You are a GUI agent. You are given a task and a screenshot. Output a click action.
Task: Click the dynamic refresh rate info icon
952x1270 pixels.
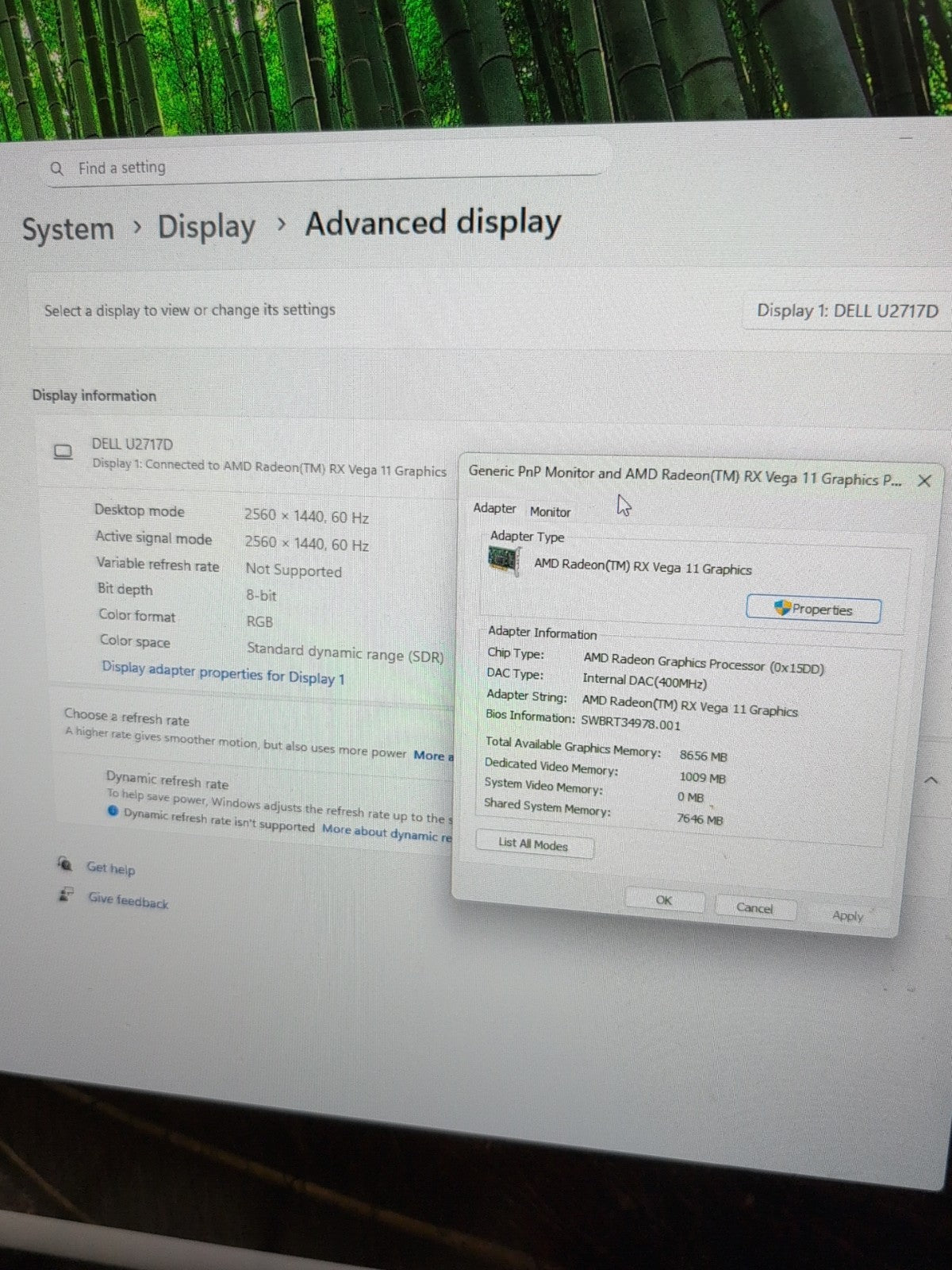tap(113, 811)
